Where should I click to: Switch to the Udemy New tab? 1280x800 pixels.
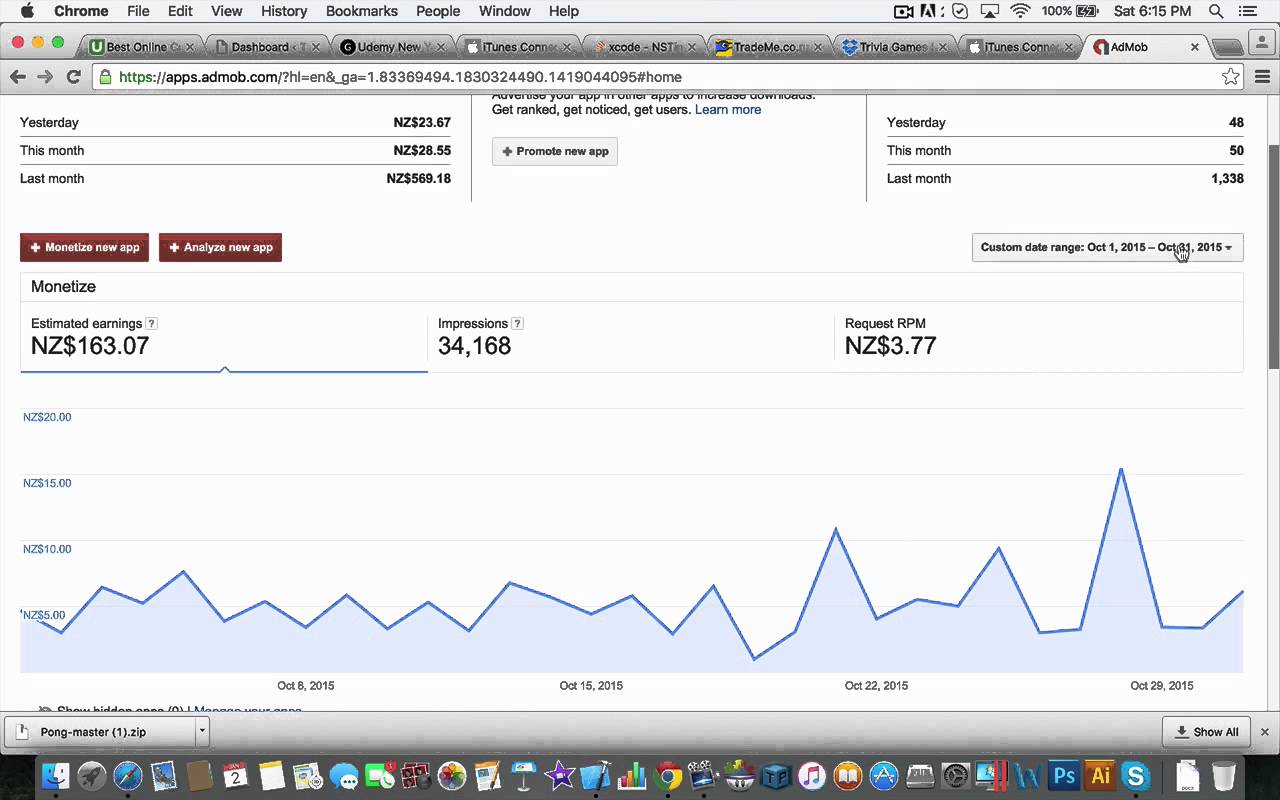point(392,47)
